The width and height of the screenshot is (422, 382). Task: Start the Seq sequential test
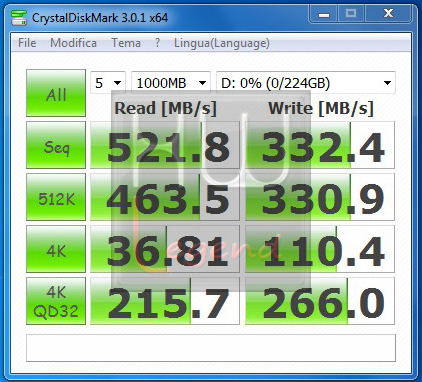[56, 145]
